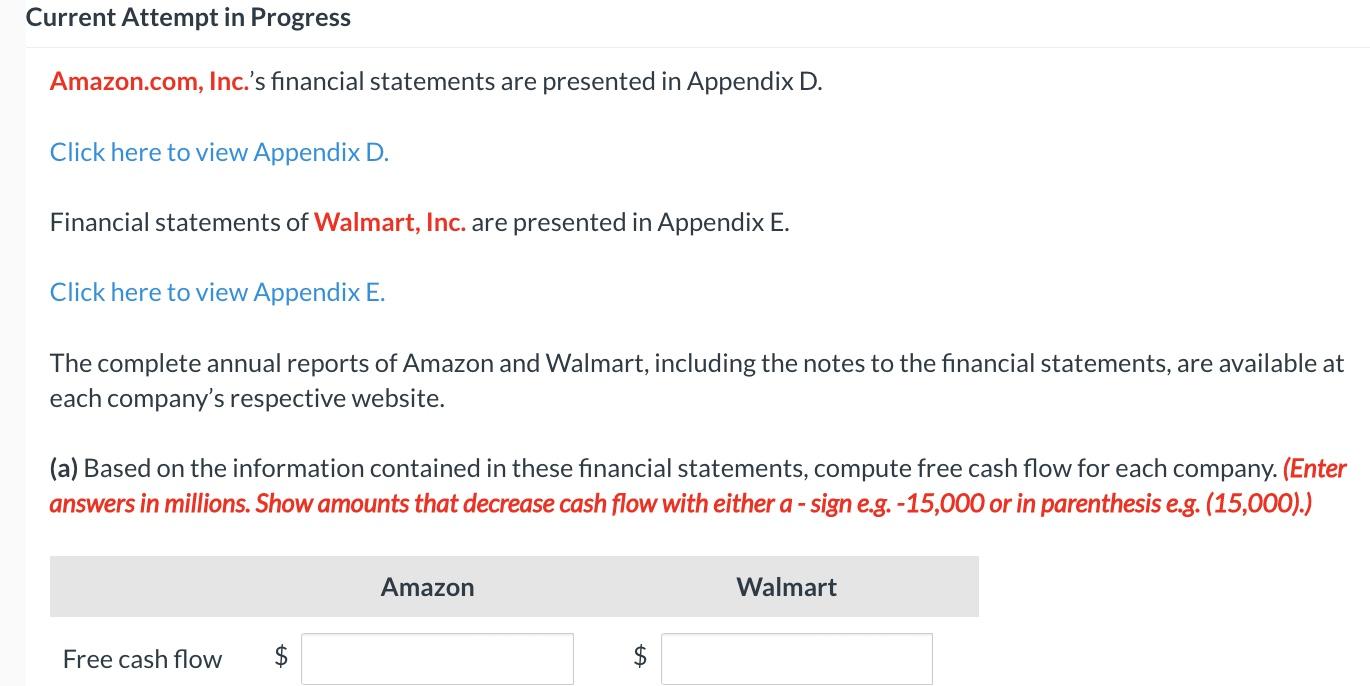Click the dollar sign before the Amazon field
Image resolution: width=1370 pixels, height=686 pixels.
click(281, 658)
